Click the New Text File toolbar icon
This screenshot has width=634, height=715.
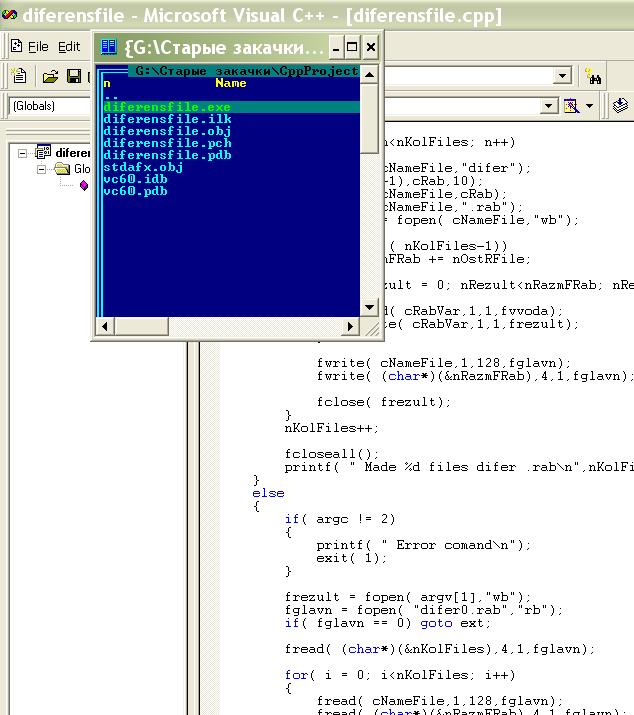click(18, 77)
